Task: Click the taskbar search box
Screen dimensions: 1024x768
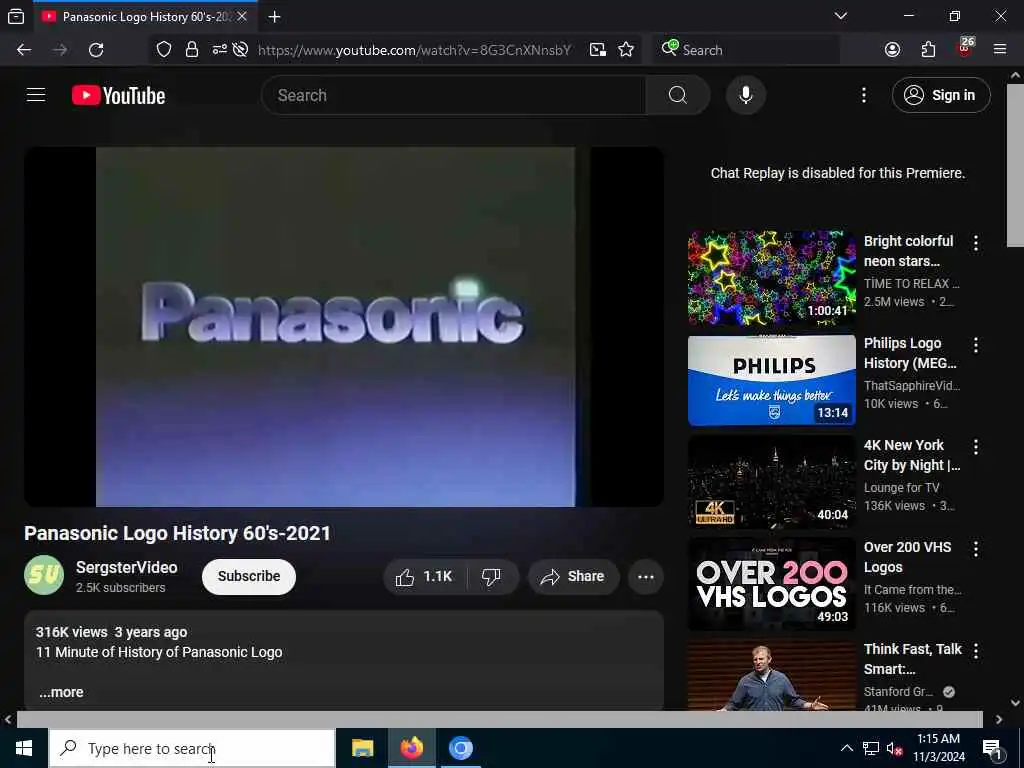Action: [192, 748]
